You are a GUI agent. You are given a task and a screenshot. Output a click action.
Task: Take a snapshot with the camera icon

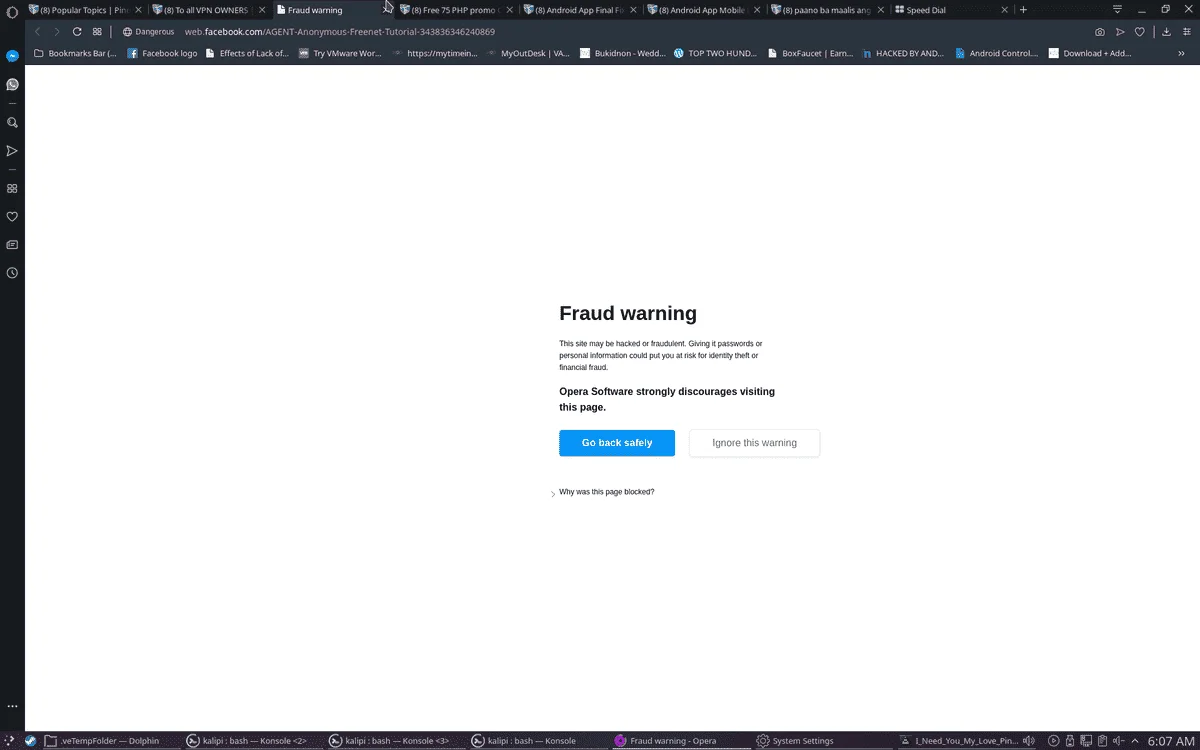[1100, 31]
